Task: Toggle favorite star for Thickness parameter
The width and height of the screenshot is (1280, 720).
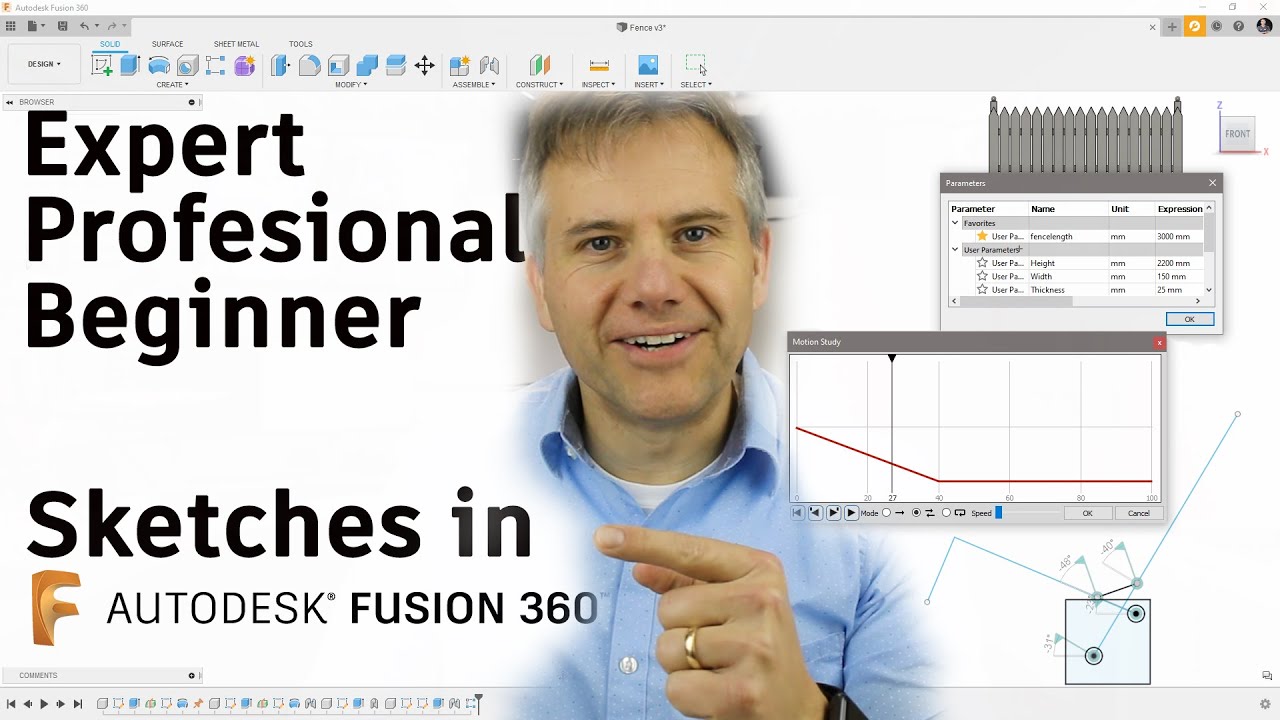Action: click(982, 290)
